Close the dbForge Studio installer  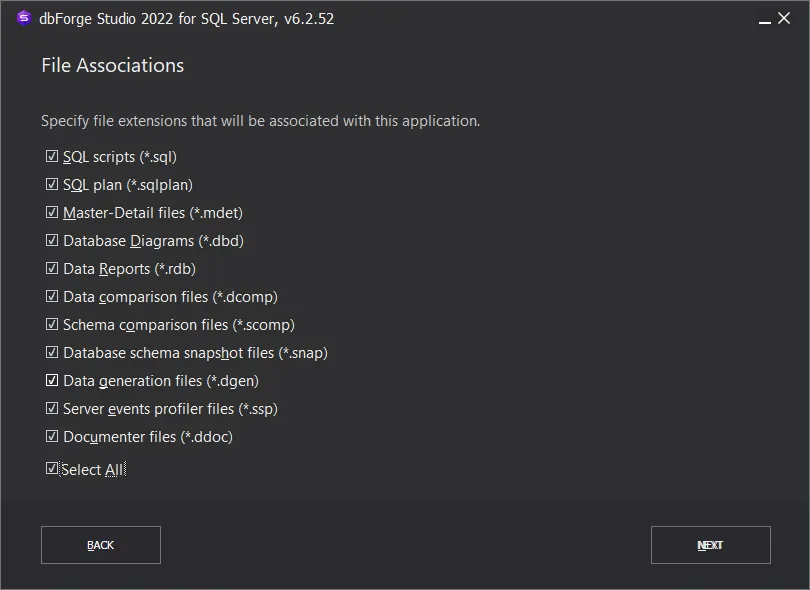click(x=785, y=18)
